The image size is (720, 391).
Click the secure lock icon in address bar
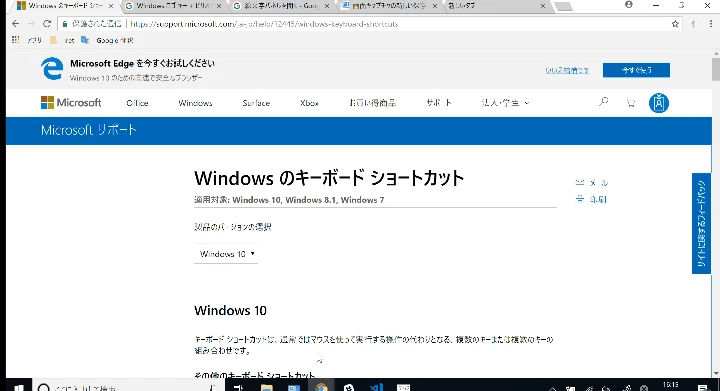65,24
